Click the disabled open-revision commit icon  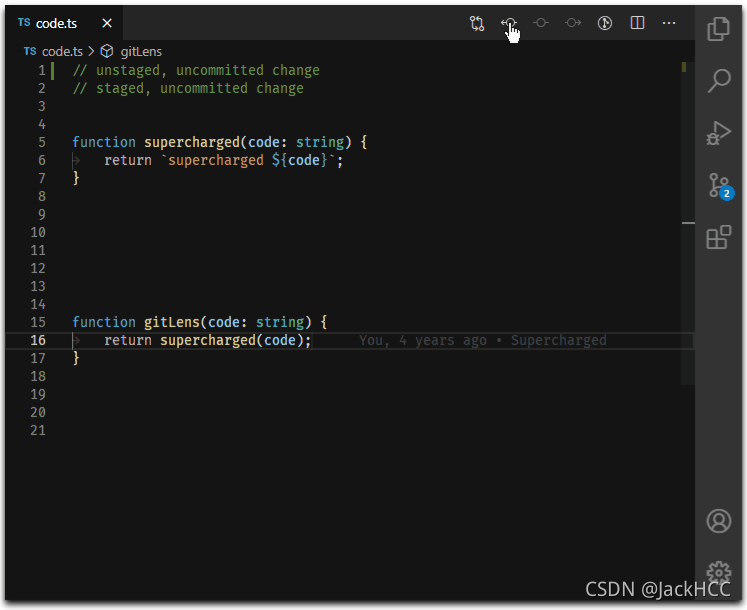(541, 23)
